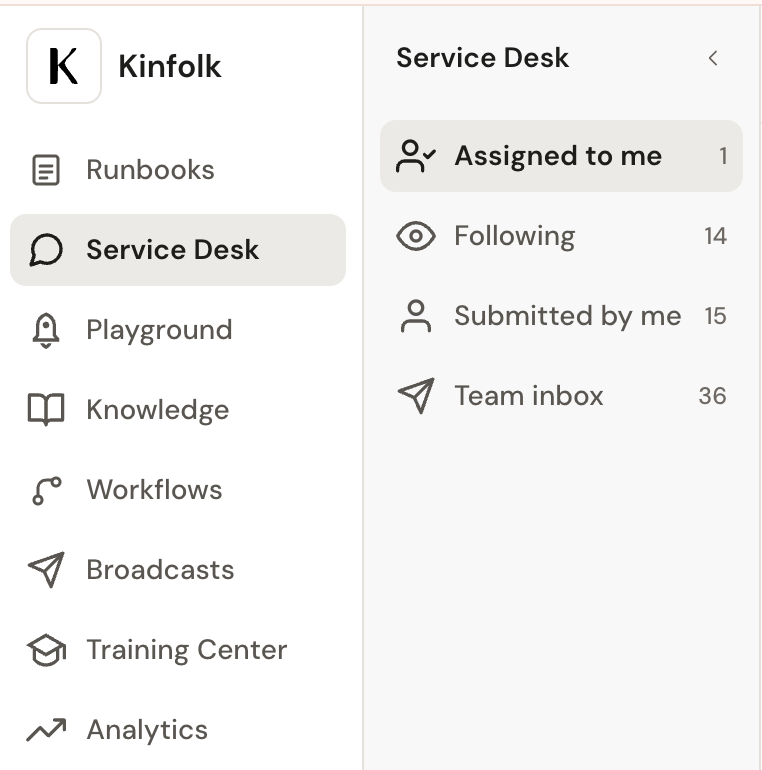Image resolution: width=762 pixels, height=770 pixels.
Task: Click the Assigned to me person-check icon
Action: (x=415, y=156)
